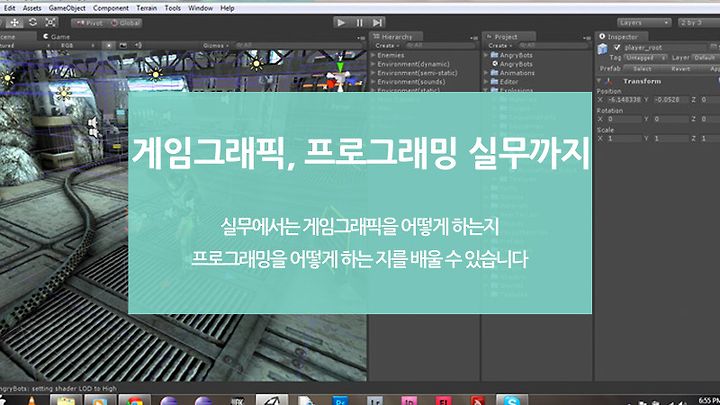Open Create dropdown in Hierarchy panel
This screenshot has width=720, height=405.
click(x=387, y=45)
